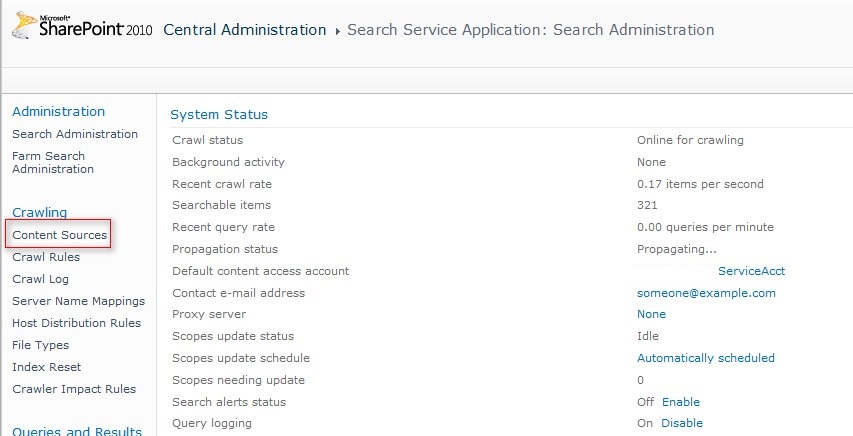The width and height of the screenshot is (853, 436).
Task: Open Central Administration breadcrumb link
Action: (x=244, y=30)
